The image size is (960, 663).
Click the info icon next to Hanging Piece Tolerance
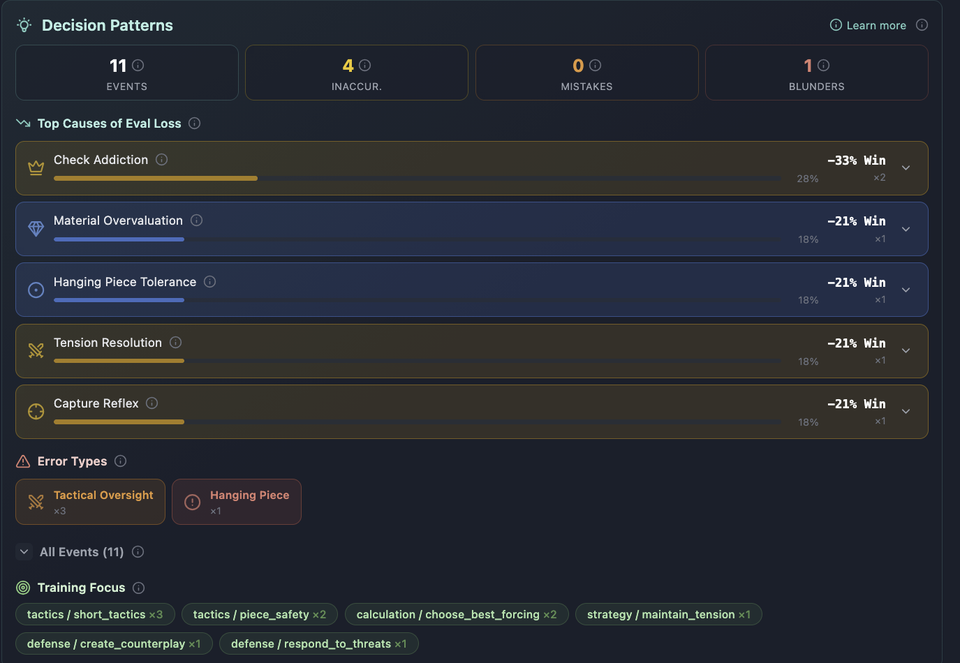[x=210, y=281]
